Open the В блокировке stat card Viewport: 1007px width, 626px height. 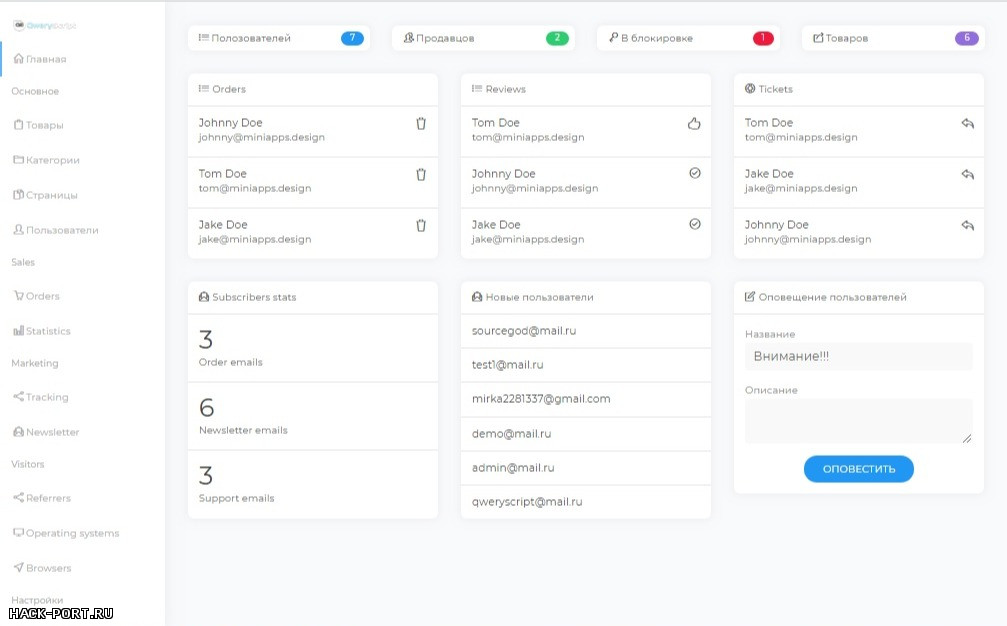(687, 38)
